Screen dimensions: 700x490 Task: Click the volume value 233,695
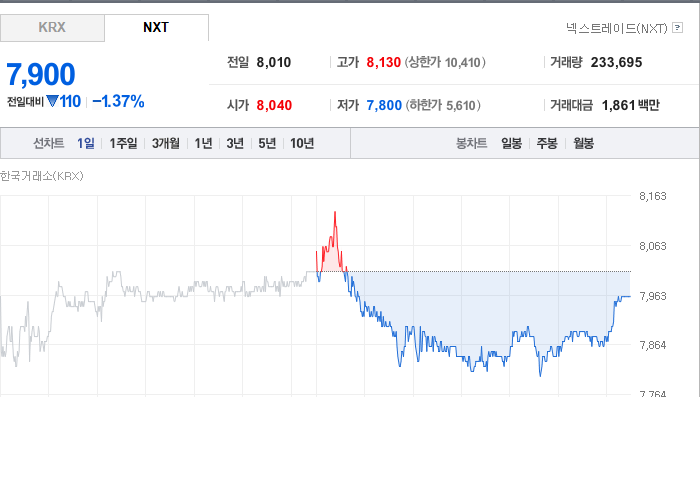[616, 62]
